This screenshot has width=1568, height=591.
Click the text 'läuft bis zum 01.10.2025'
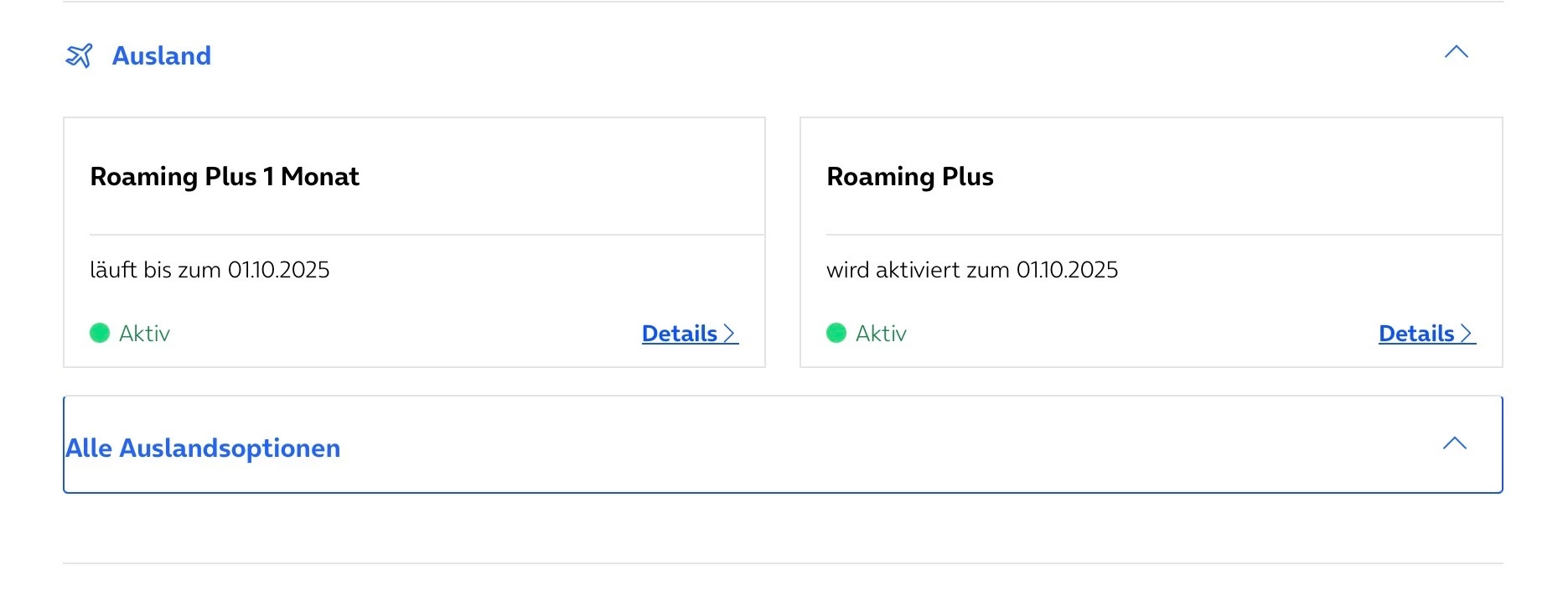click(210, 270)
